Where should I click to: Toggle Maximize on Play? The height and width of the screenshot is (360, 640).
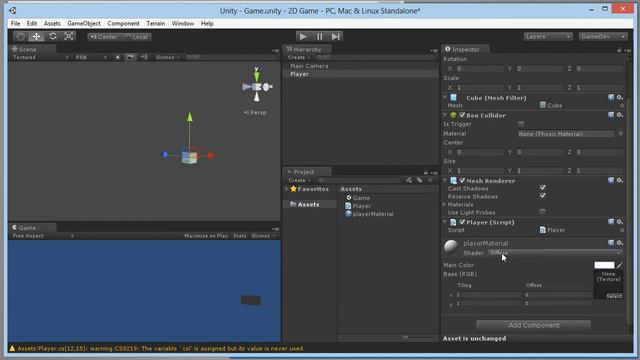pos(206,236)
